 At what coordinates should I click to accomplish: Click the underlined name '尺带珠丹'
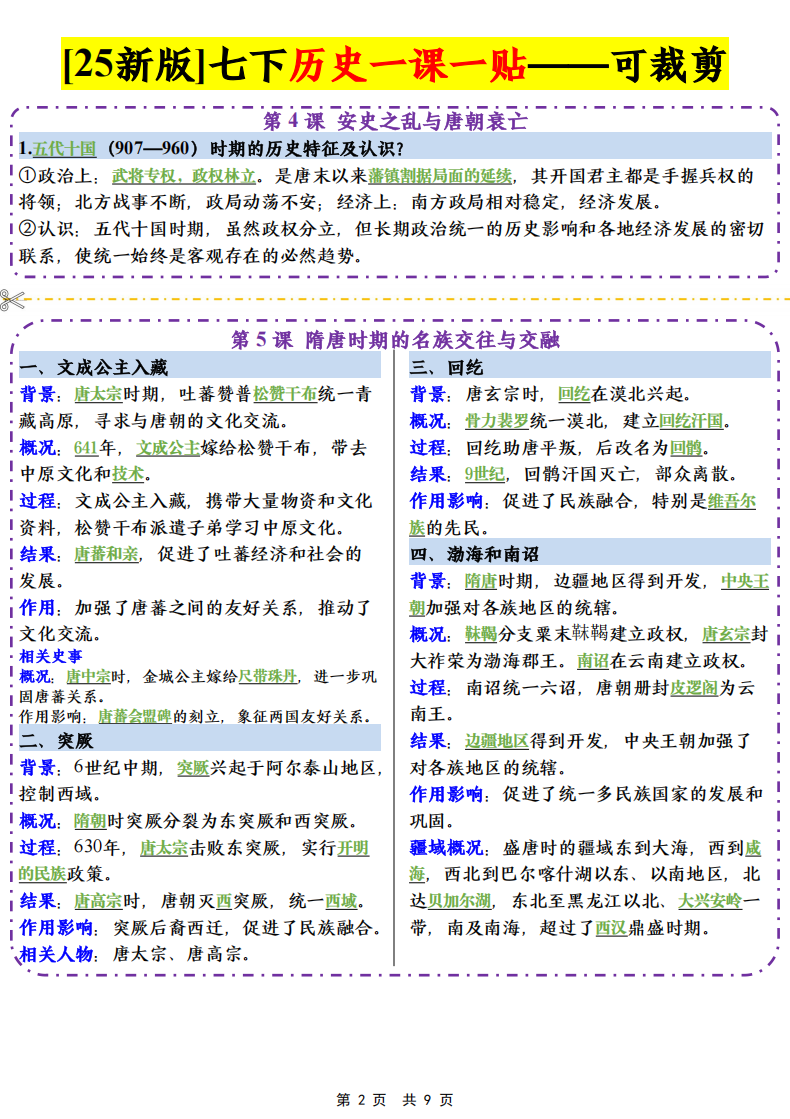tap(268, 676)
